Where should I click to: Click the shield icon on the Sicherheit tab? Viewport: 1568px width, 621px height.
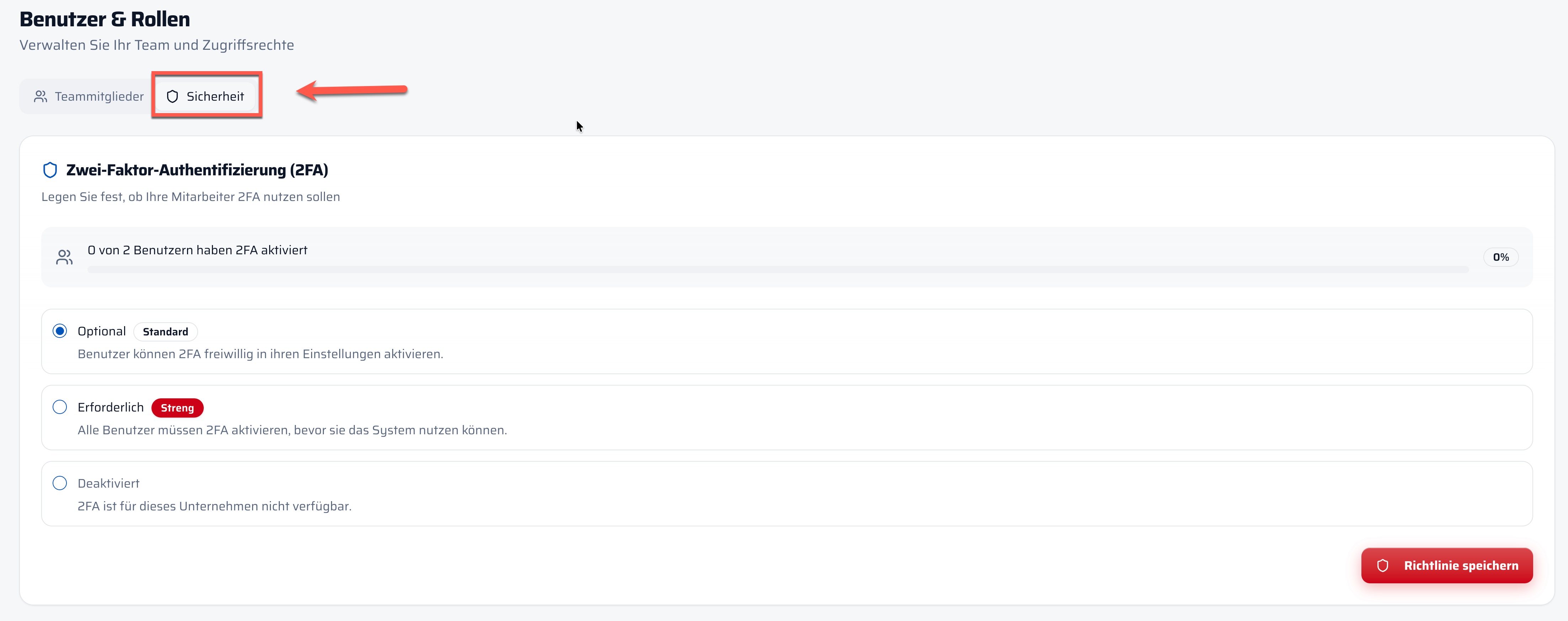coord(172,96)
